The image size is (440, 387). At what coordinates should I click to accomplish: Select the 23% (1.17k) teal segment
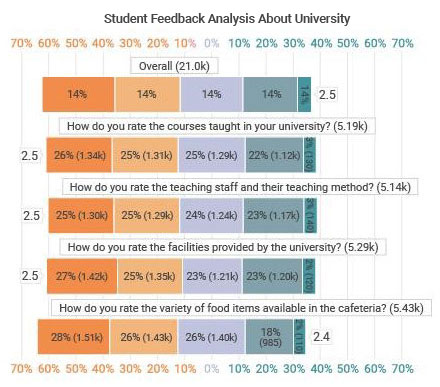click(x=274, y=215)
